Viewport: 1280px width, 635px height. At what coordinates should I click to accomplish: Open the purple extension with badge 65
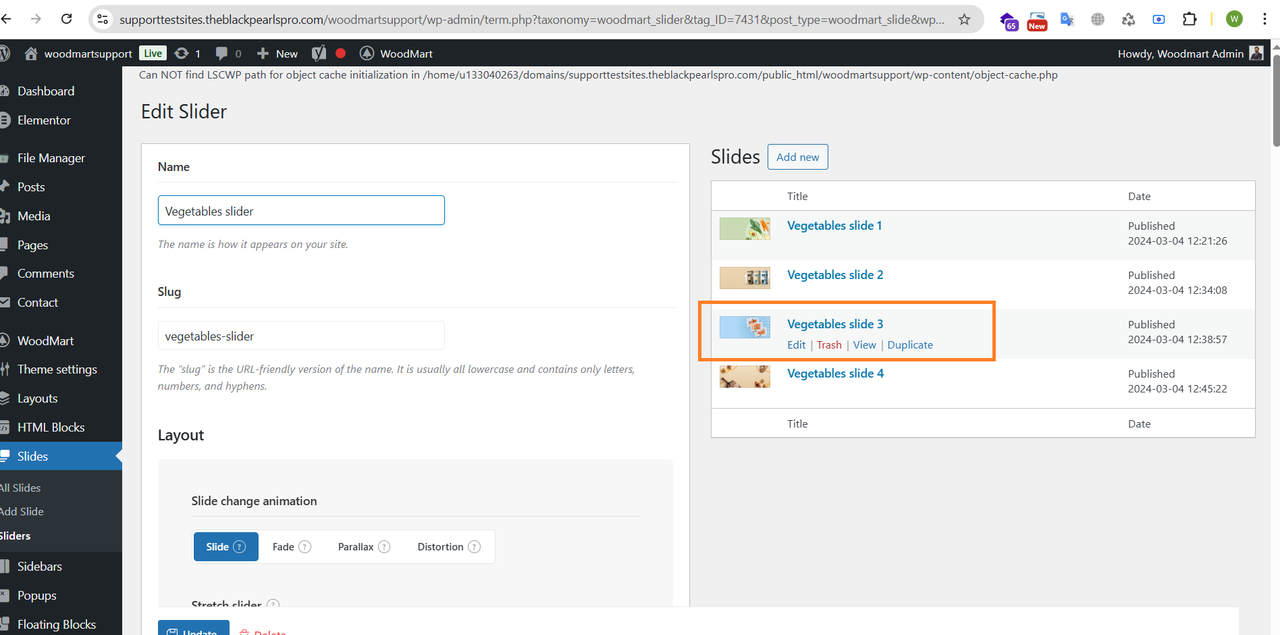coord(1008,19)
